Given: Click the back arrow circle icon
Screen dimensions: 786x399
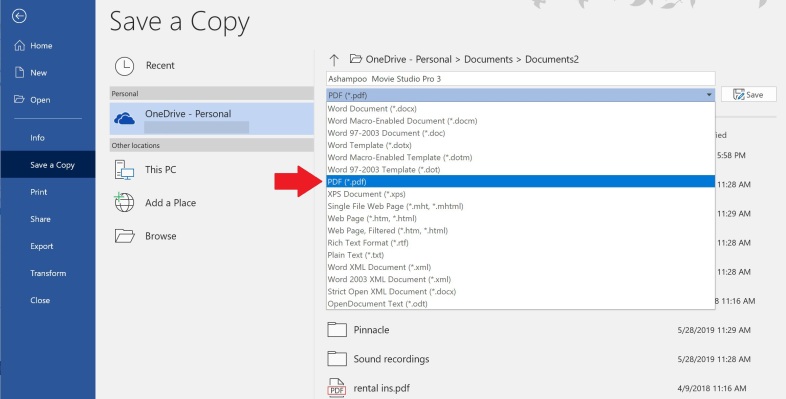Looking at the screenshot, I should 19,17.
